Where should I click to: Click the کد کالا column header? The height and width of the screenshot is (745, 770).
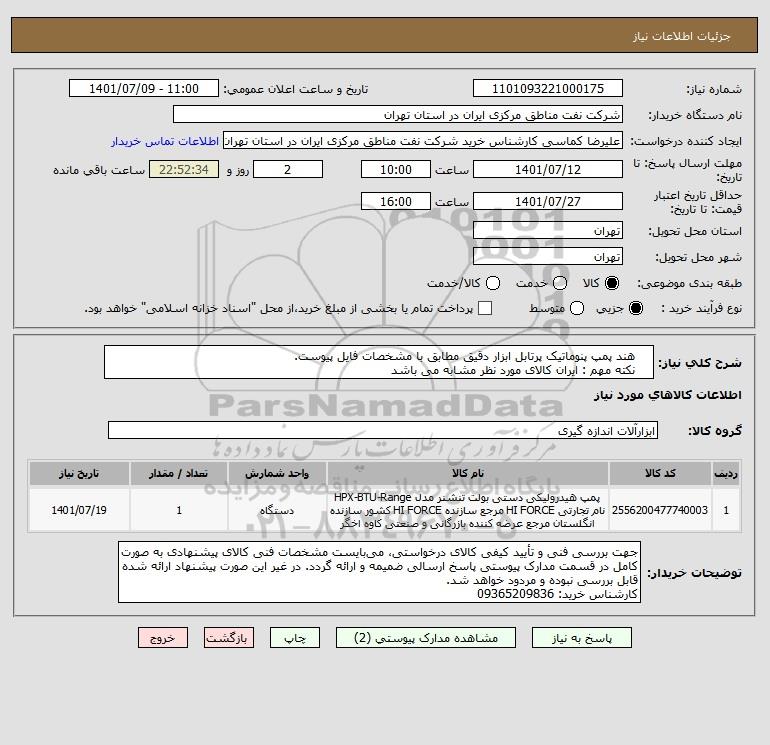point(660,473)
